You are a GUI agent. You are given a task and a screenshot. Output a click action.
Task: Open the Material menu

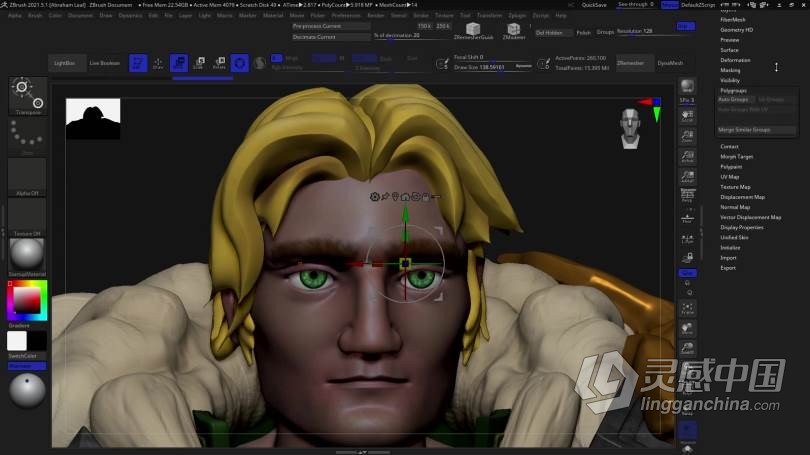[273, 15]
